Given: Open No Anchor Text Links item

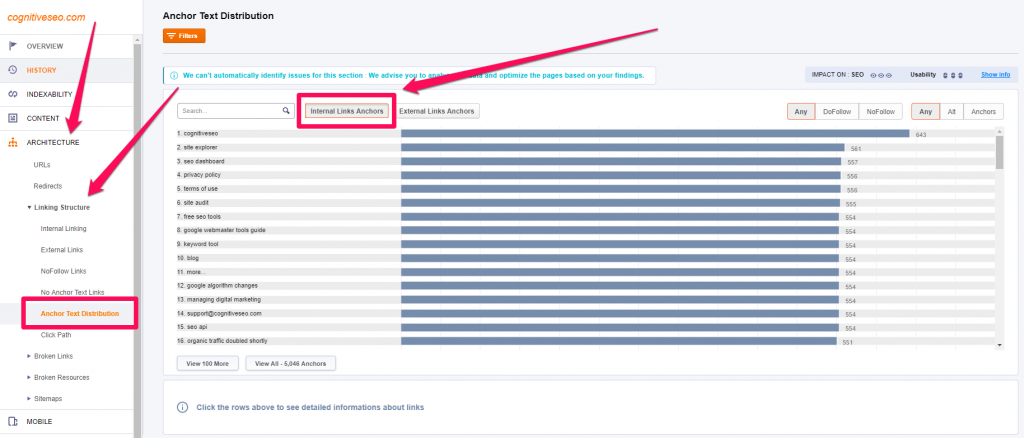Looking at the screenshot, I should 72,292.
